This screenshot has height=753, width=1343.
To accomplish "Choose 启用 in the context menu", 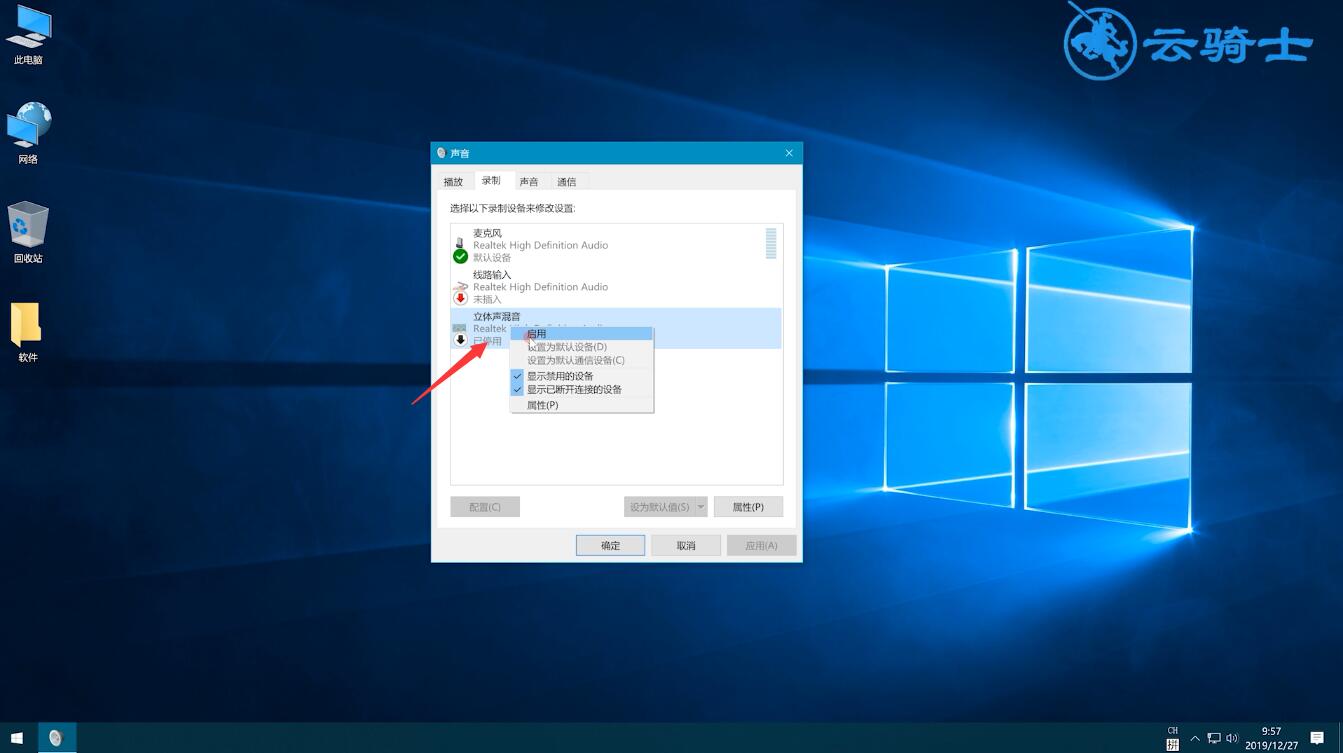I will 582,334.
